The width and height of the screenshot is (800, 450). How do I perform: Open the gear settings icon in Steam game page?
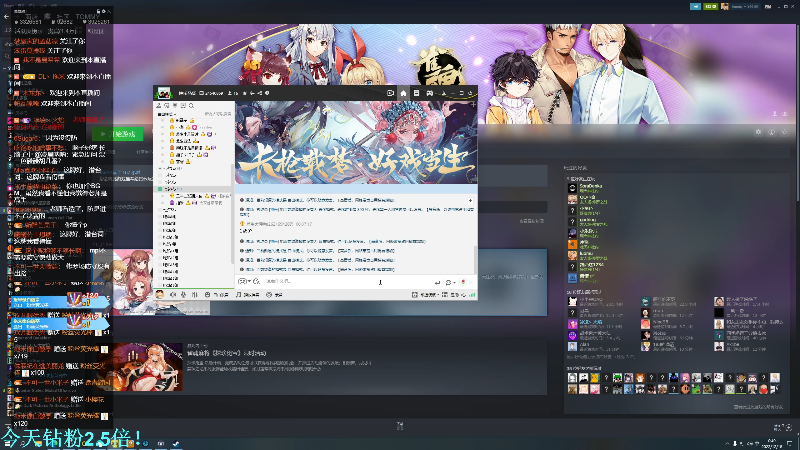point(759,132)
